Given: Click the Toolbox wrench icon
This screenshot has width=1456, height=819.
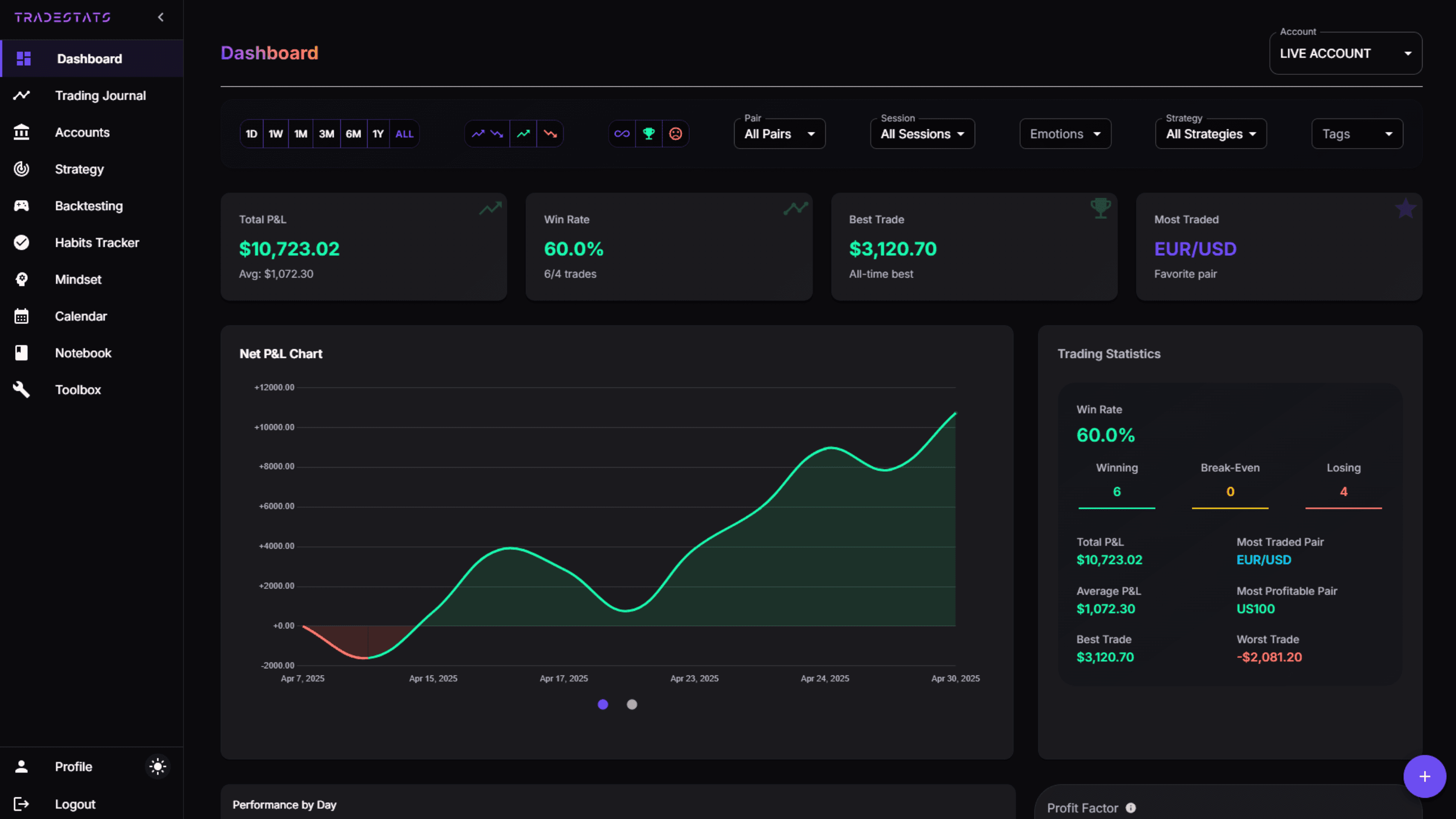Looking at the screenshot, I should pyautogui.click(x=21, y=389).
